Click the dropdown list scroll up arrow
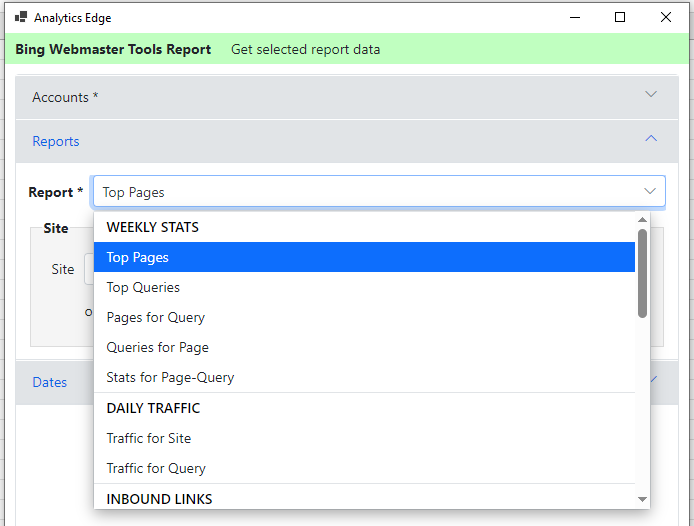 point(642,220)
